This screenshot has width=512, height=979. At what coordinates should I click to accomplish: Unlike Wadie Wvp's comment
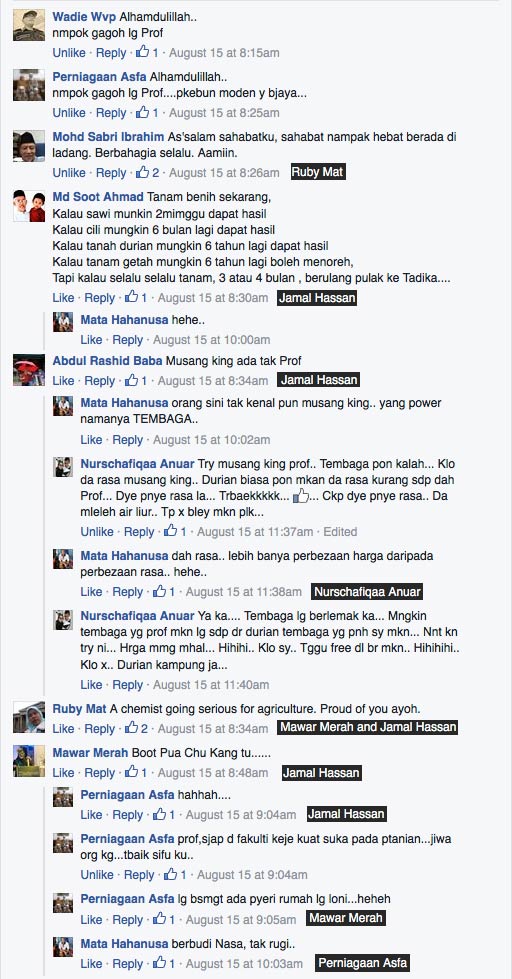point(69,52)
